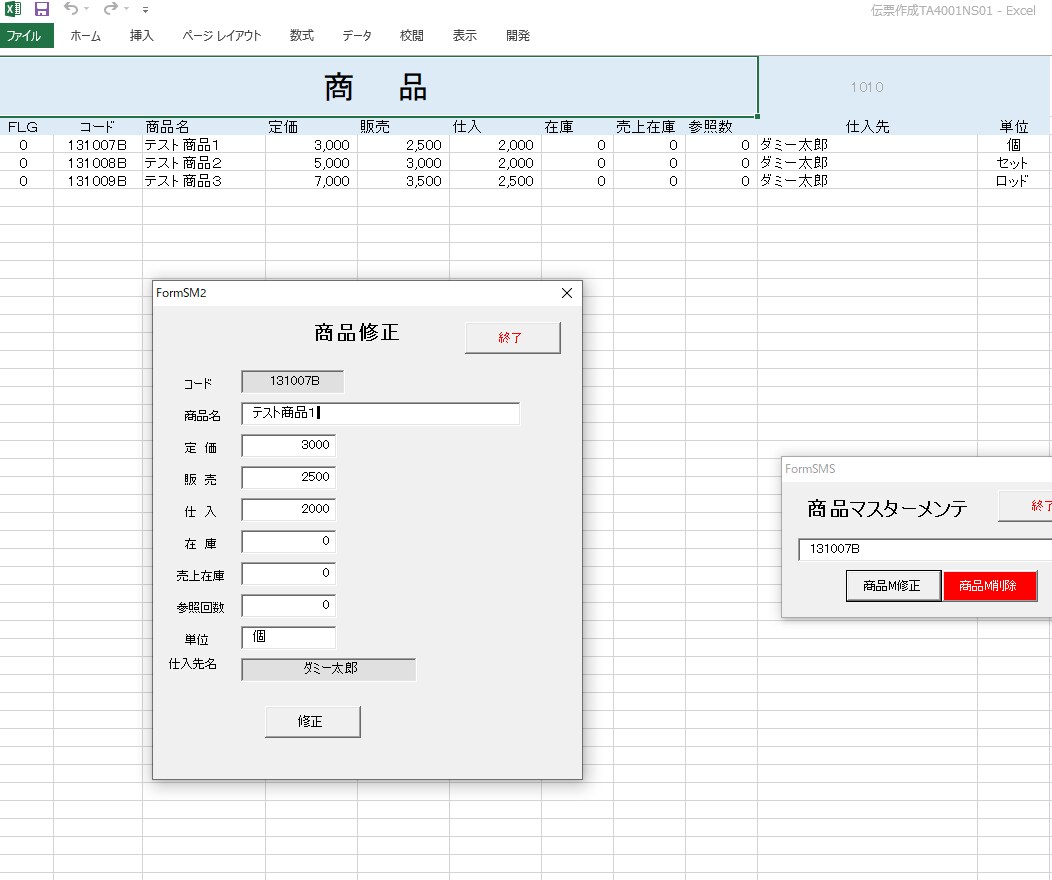Image resolution: width=1052 pixels, height=880 pixels.
Task: Click the 在庫 input field
Action: click(x=288, y=542)
